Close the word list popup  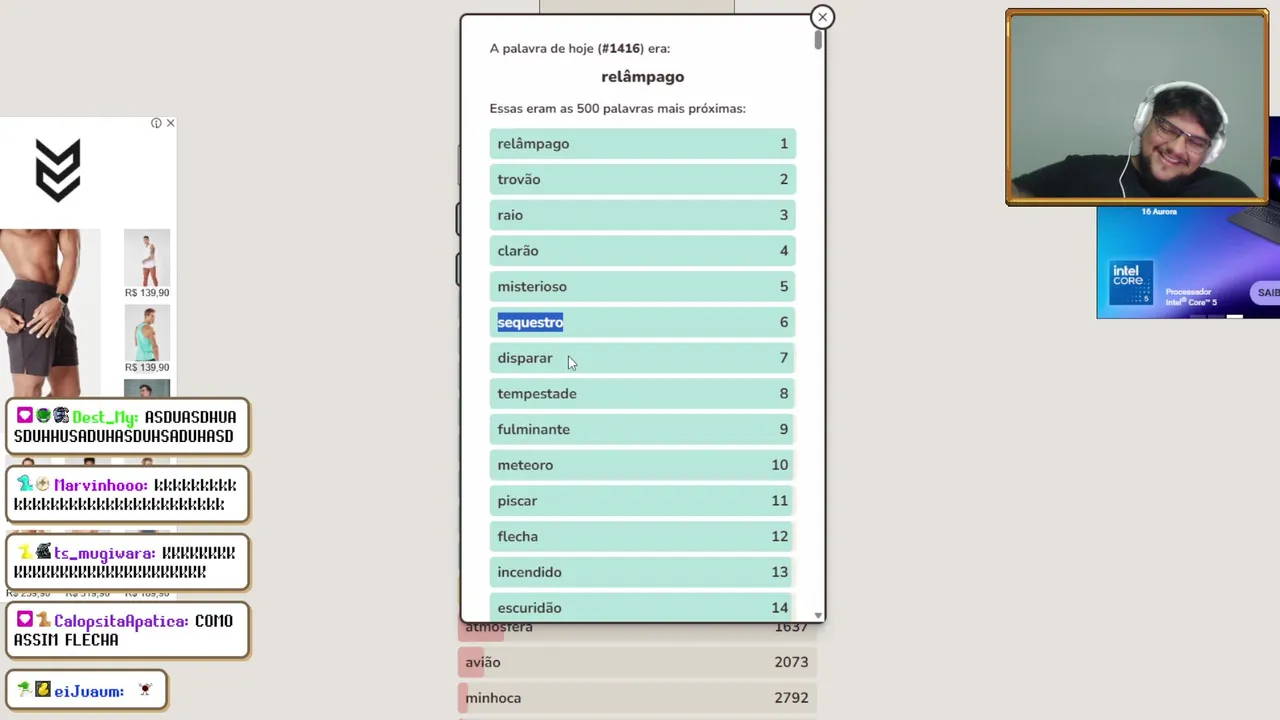coord(822,17)
